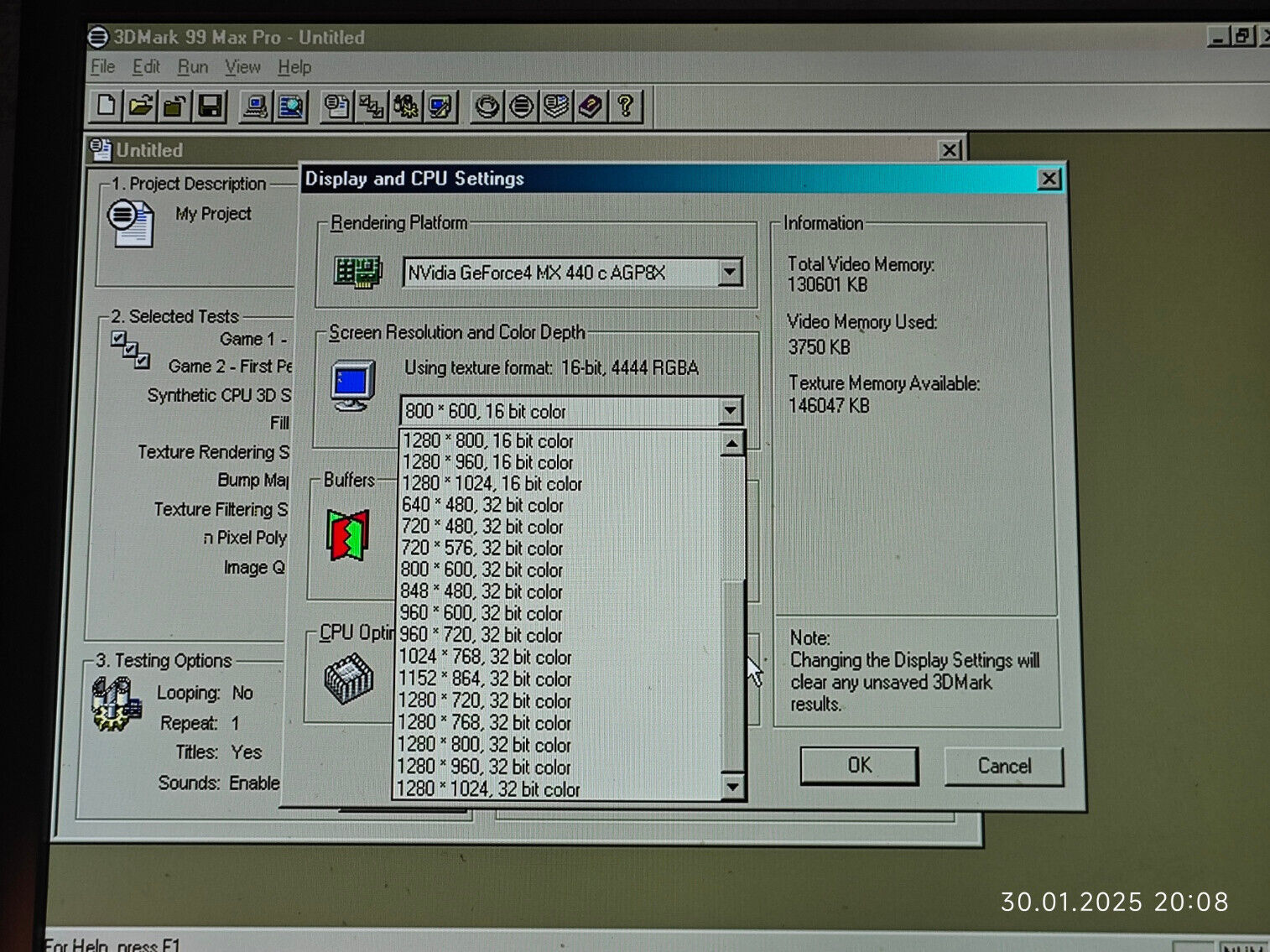Image resolution: width=1270 pixels, height=952 pixels.
Task: Click the My Project description text
Action: click(x=213, y=214)
